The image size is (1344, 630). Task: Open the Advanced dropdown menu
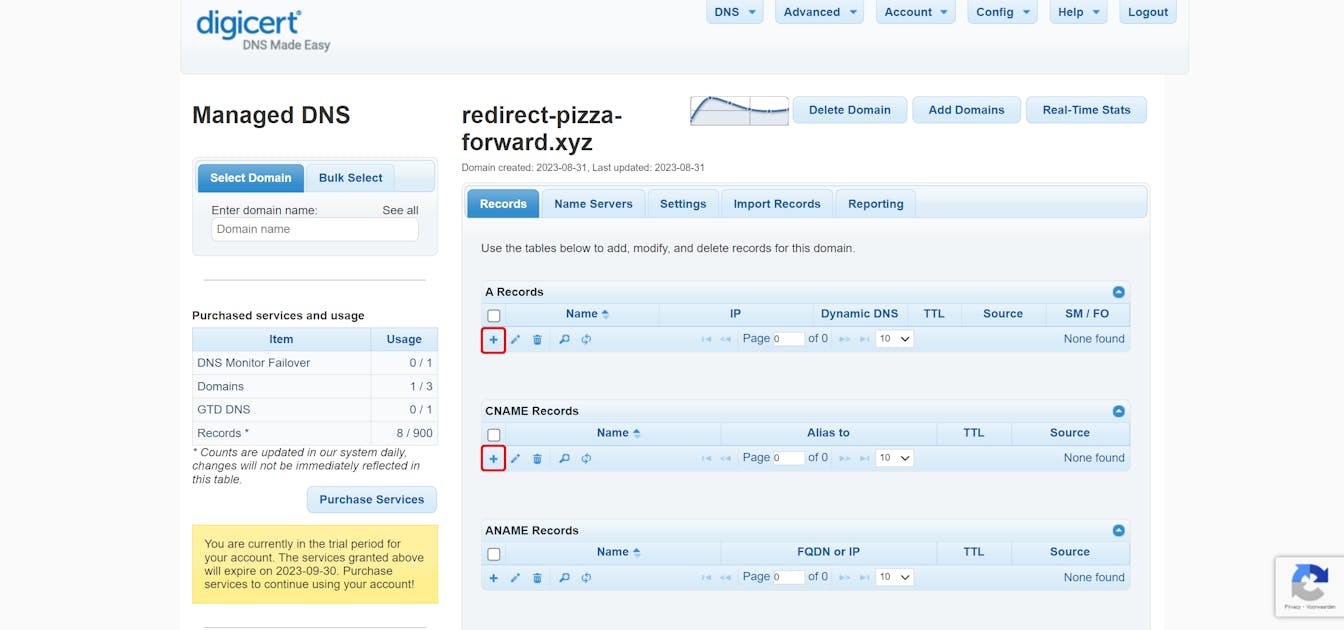821,12
